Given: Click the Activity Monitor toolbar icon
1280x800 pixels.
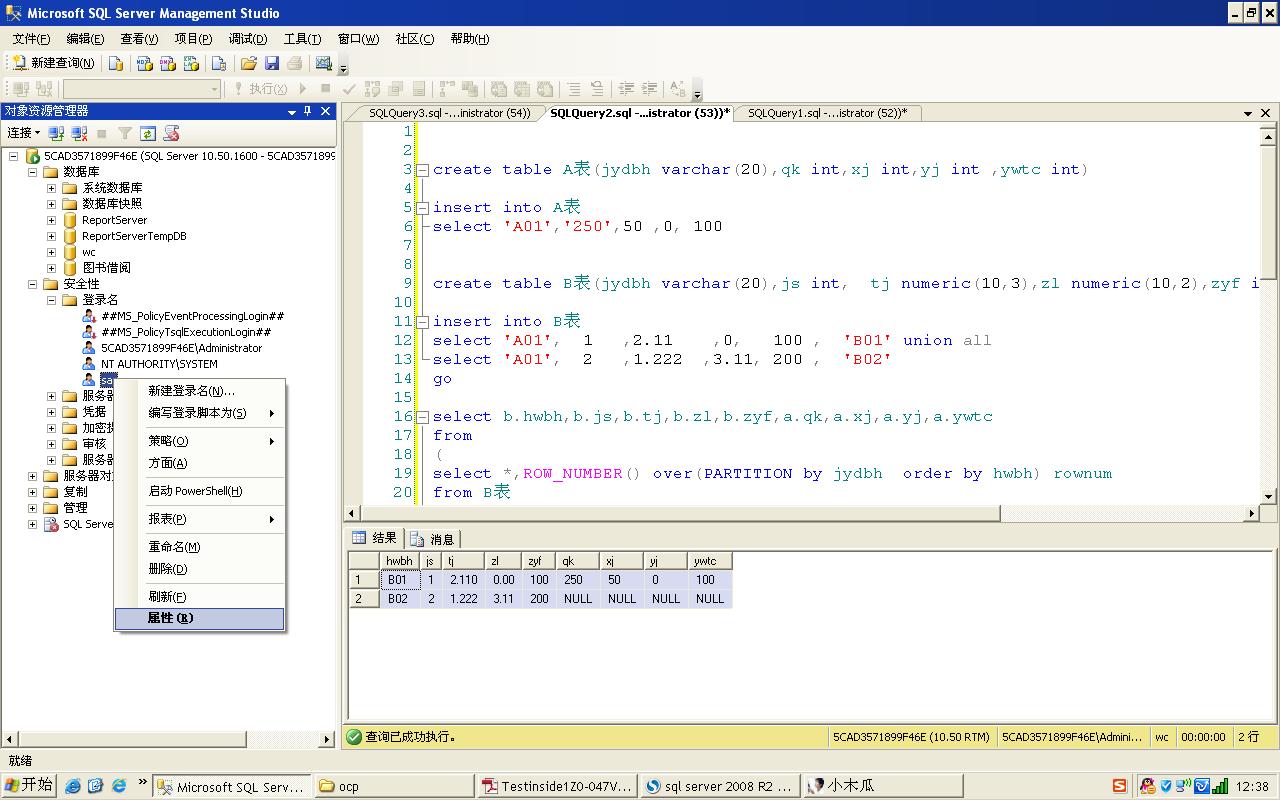Looking at the screenshot, I should (323, 63).
